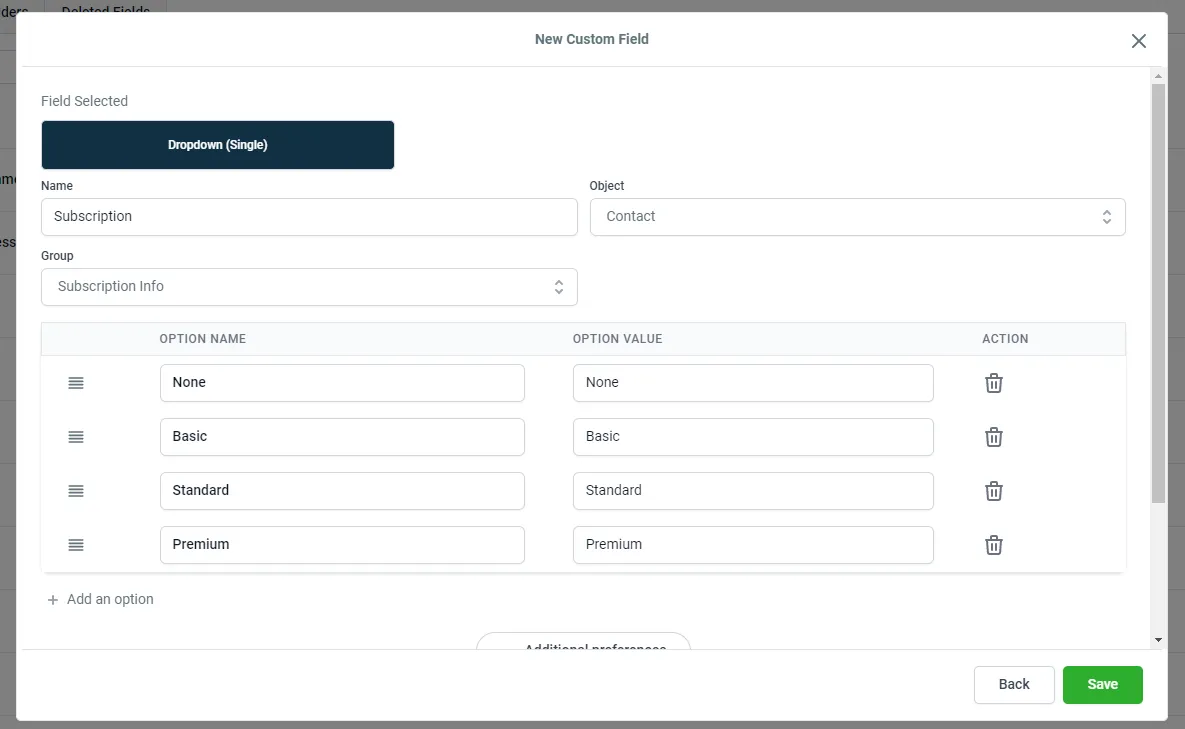This screenshot has height=729, width=1185.
Task: Click the Dropdown (Single) field type button
Action: 218,145
